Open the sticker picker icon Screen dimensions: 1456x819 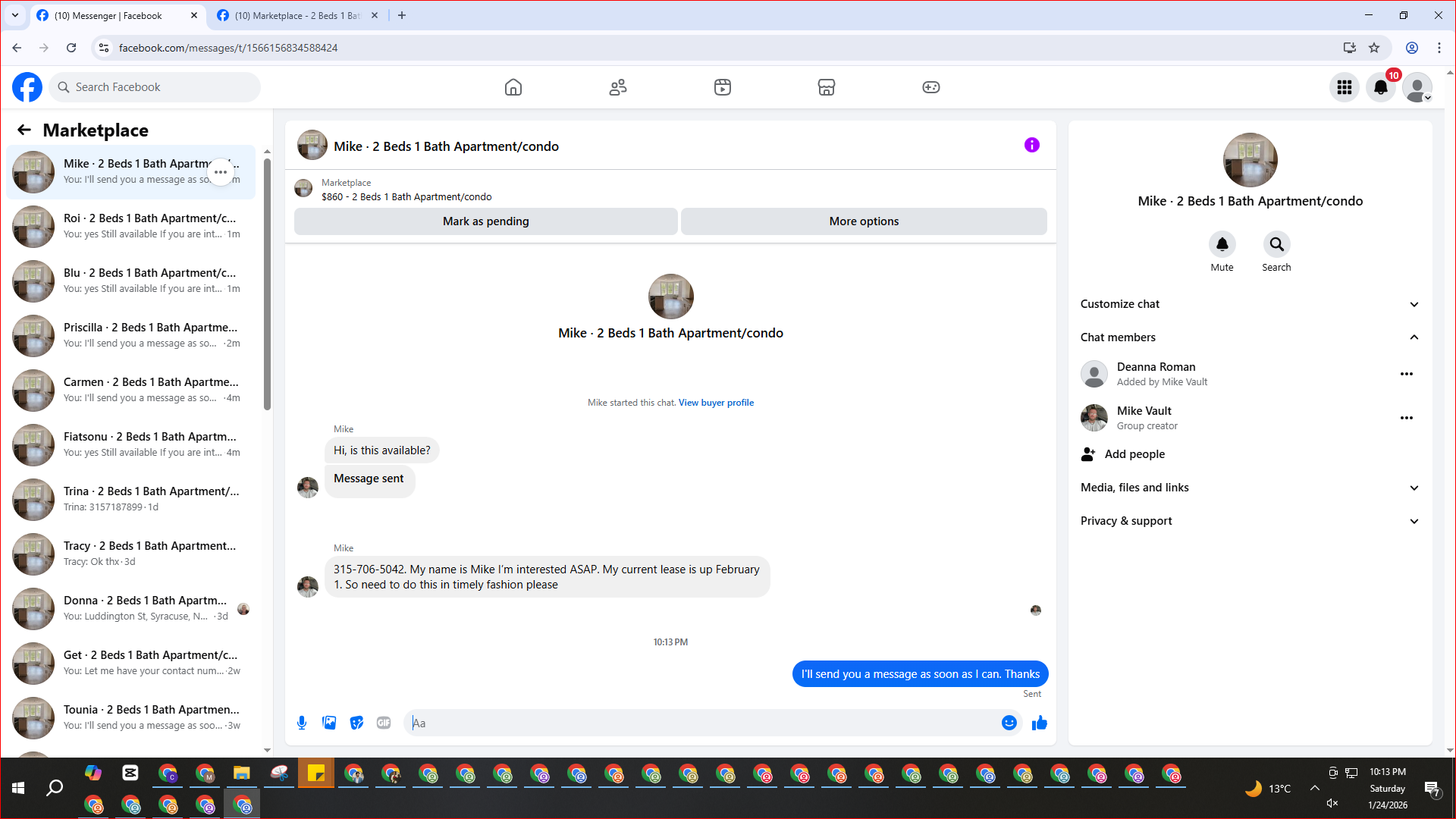click(356, 723)
